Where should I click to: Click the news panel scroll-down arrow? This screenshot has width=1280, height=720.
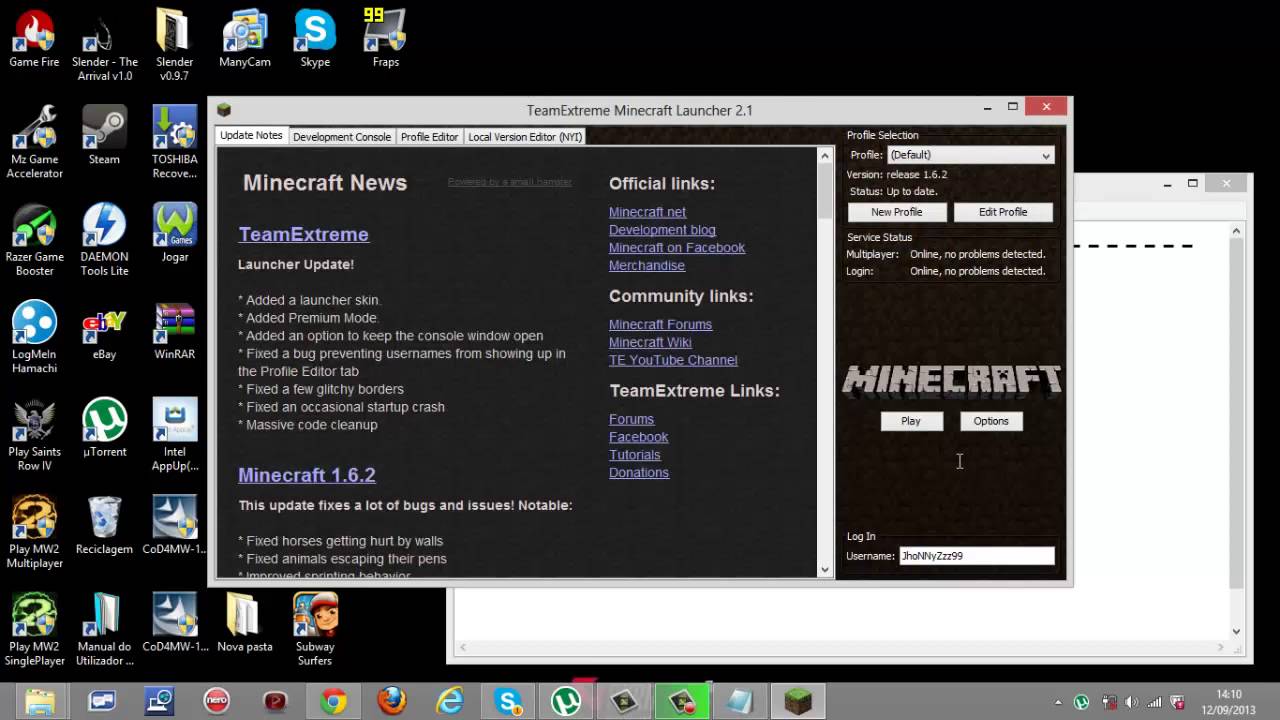(x=825, y=570)
